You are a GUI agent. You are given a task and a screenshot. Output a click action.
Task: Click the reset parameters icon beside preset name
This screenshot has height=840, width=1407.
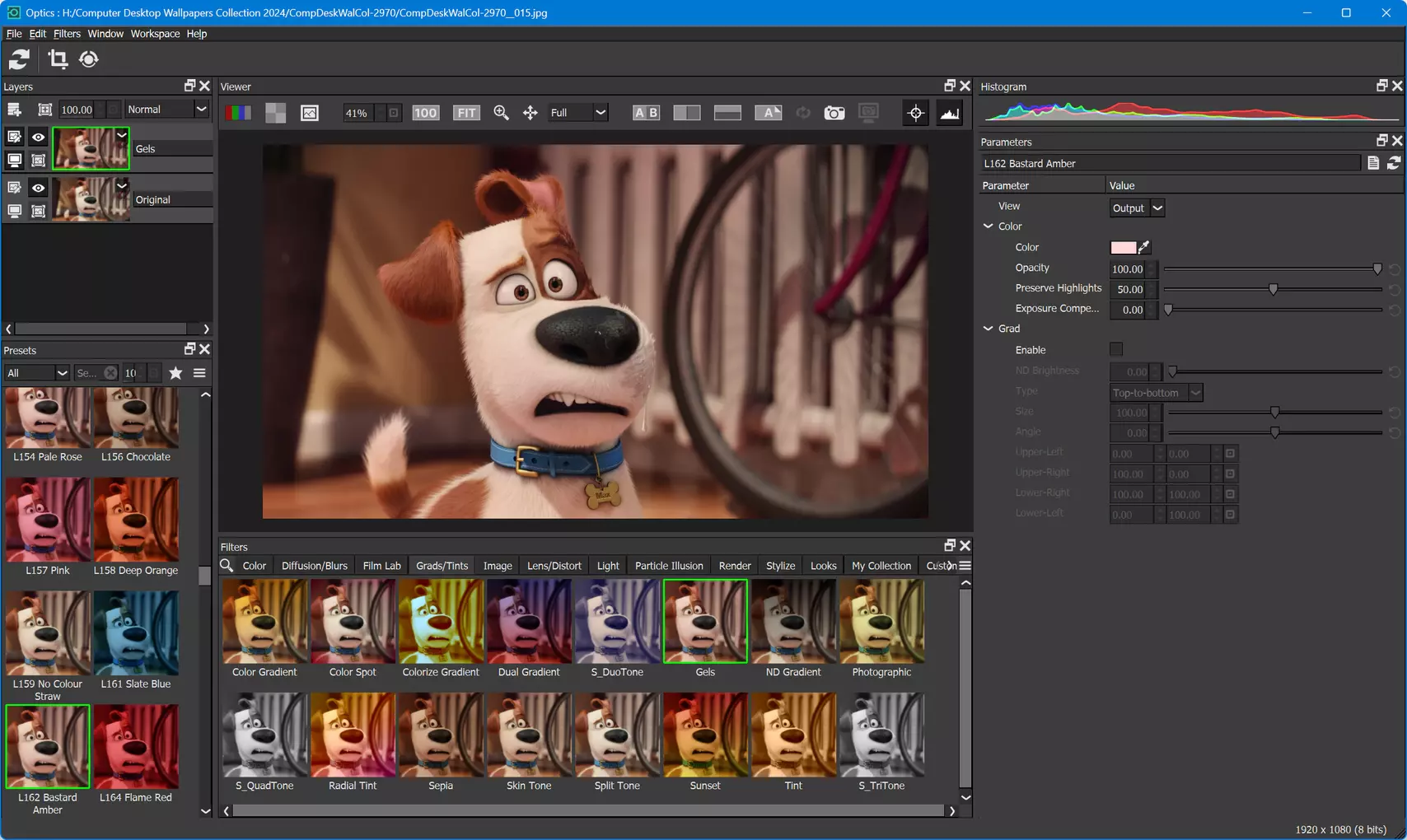[x=1394, y=163]
